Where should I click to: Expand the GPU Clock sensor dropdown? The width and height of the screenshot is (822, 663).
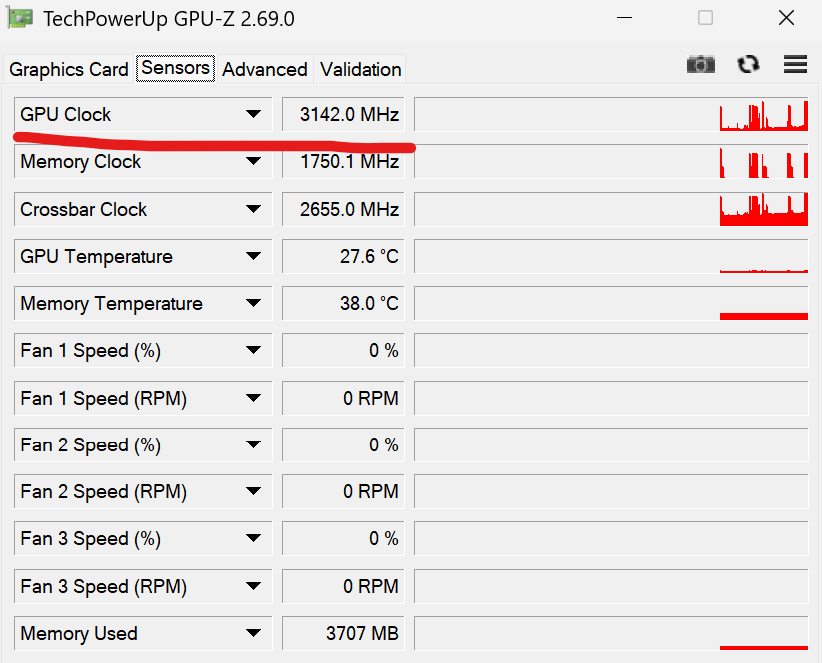(x=253, y=114)
